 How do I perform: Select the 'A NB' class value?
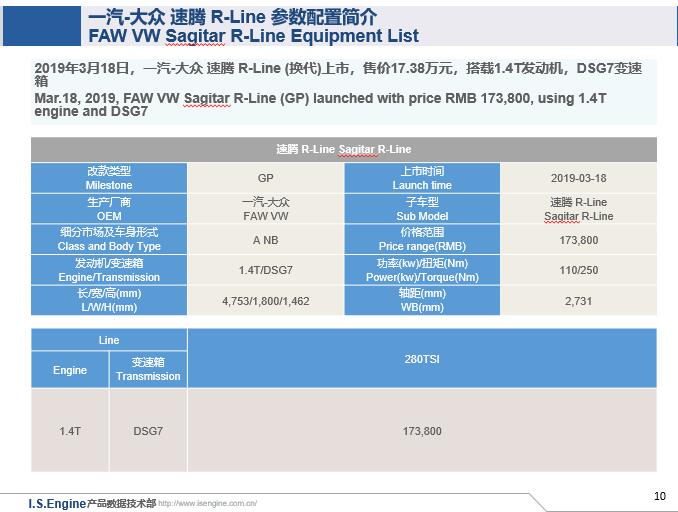(x=265, y=240)
